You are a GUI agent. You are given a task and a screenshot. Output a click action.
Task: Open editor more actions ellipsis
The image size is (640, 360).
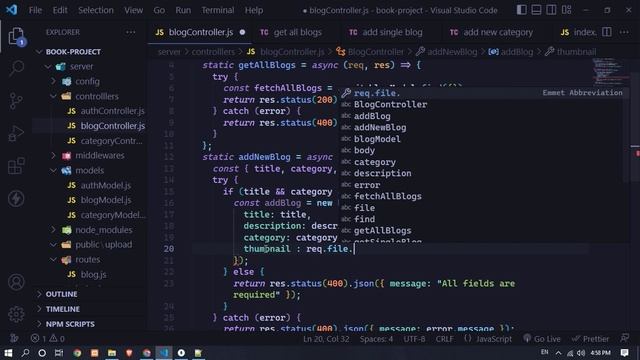pos(624,32)
